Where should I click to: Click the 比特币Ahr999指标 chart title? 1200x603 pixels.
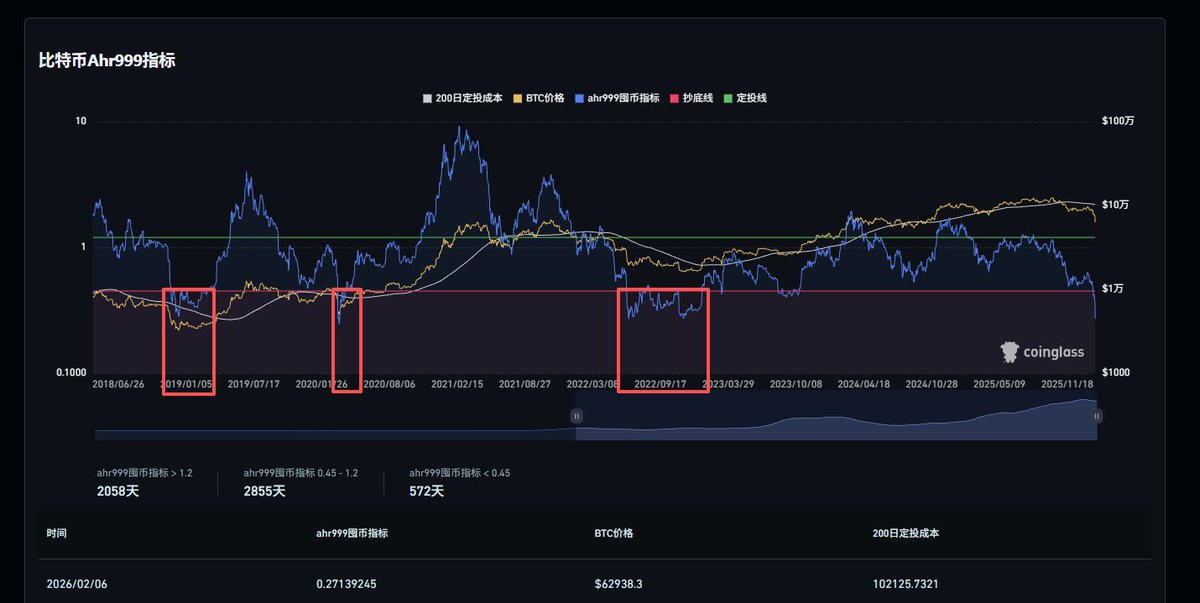[x=108, y=61]
